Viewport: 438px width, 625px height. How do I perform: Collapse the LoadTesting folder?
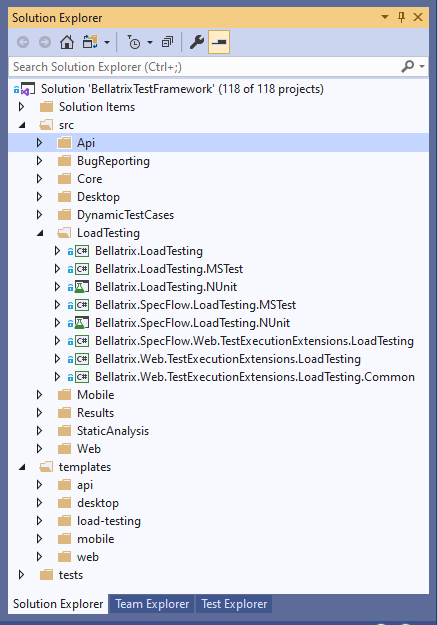coord(40,233)
